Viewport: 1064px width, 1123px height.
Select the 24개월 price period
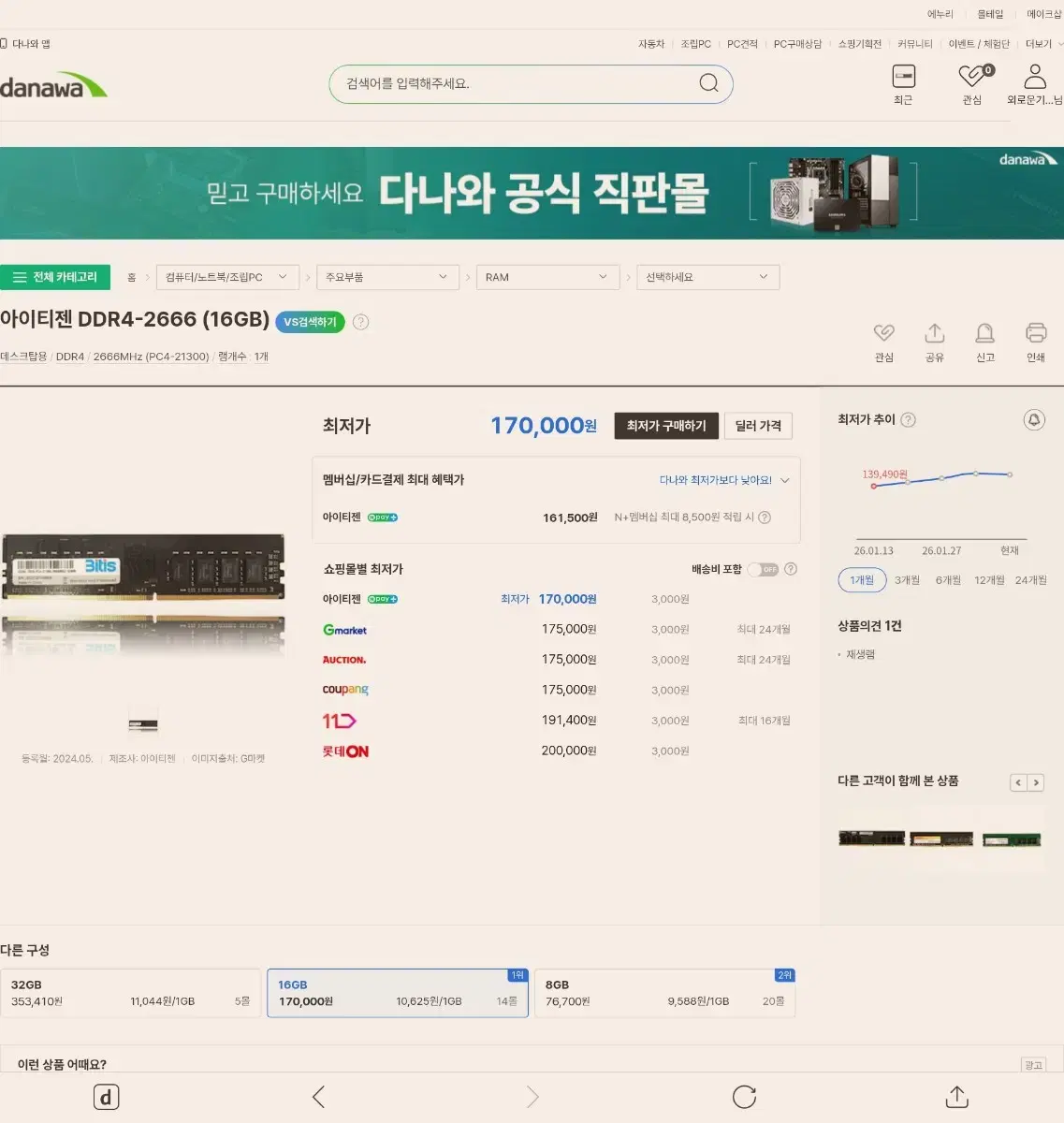pos(1030,580)
